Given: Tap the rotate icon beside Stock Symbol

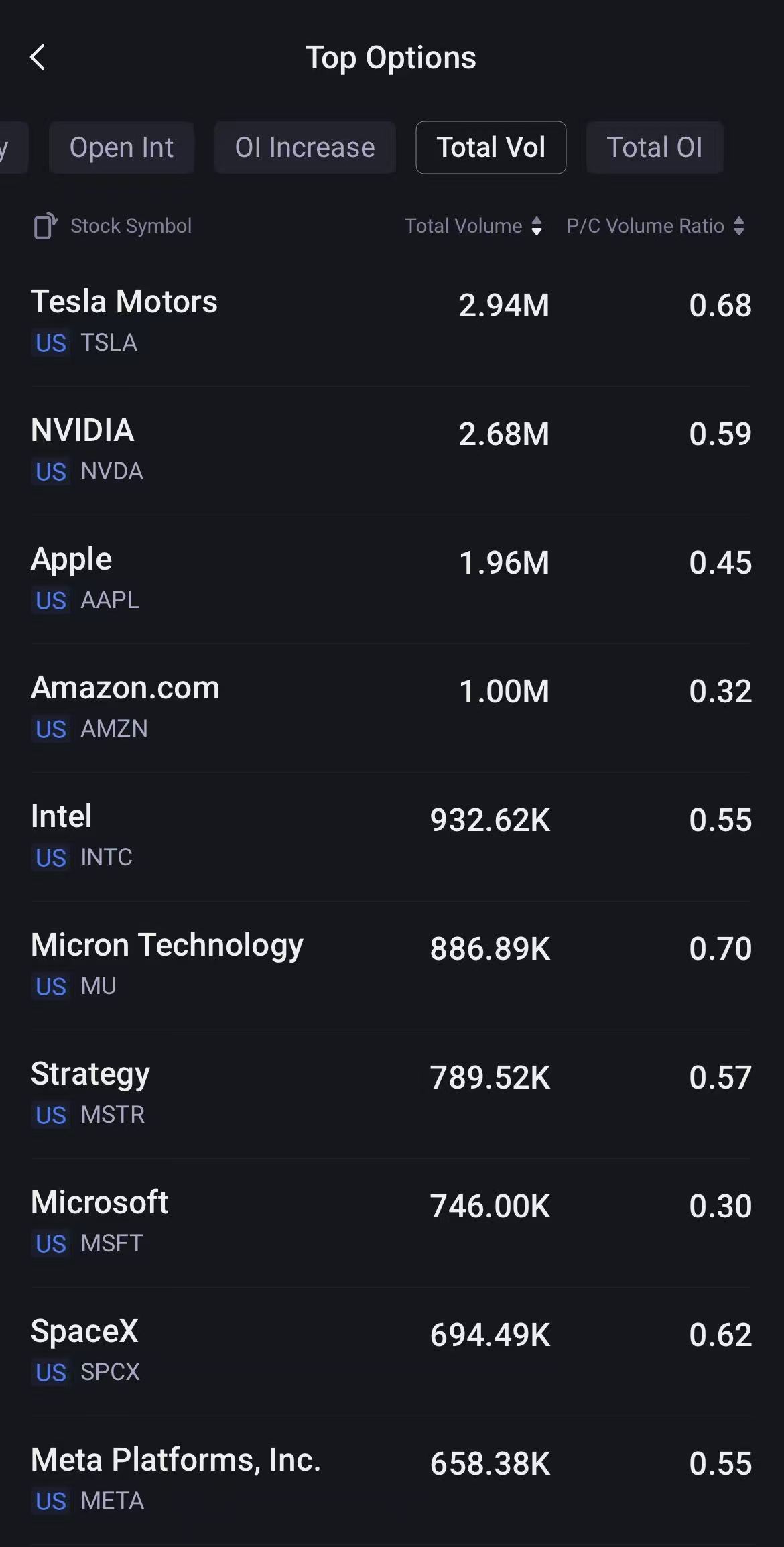Looking at the screenshot, I should click(x=46, y=226).
